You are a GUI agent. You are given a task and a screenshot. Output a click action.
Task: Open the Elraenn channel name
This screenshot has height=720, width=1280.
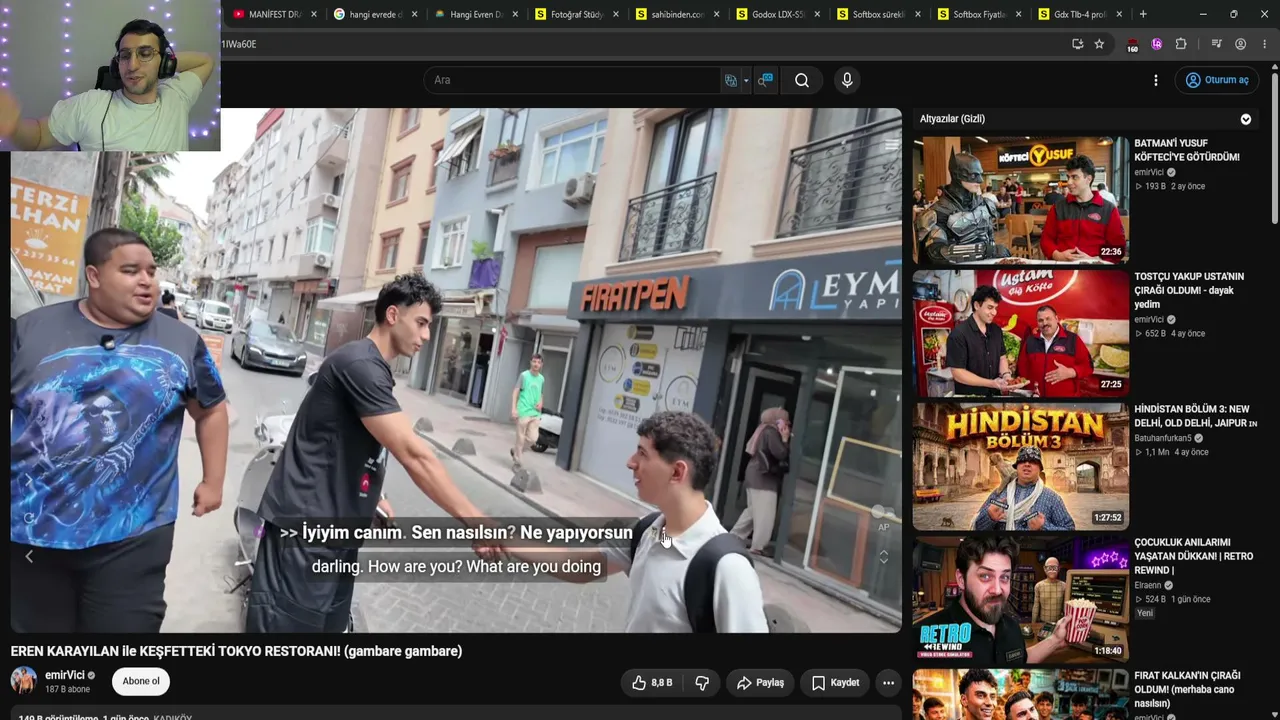tap(1148, 585)
